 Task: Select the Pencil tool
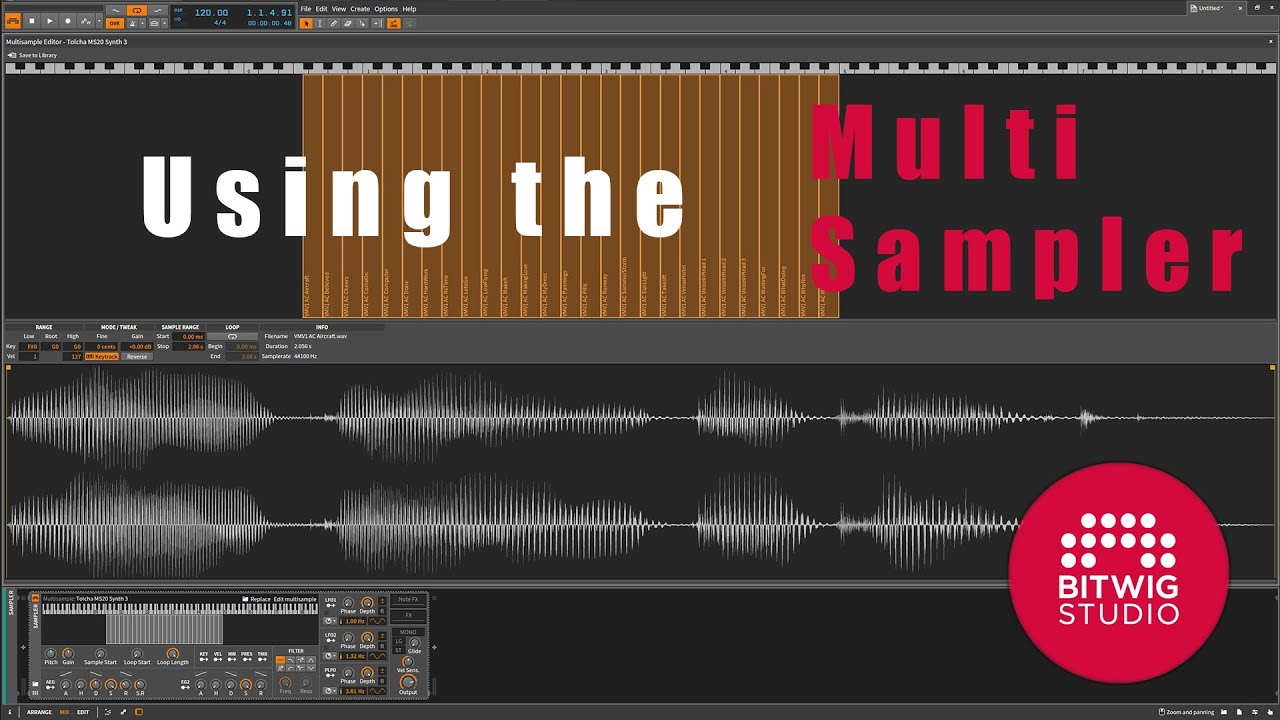pos(334,23)
